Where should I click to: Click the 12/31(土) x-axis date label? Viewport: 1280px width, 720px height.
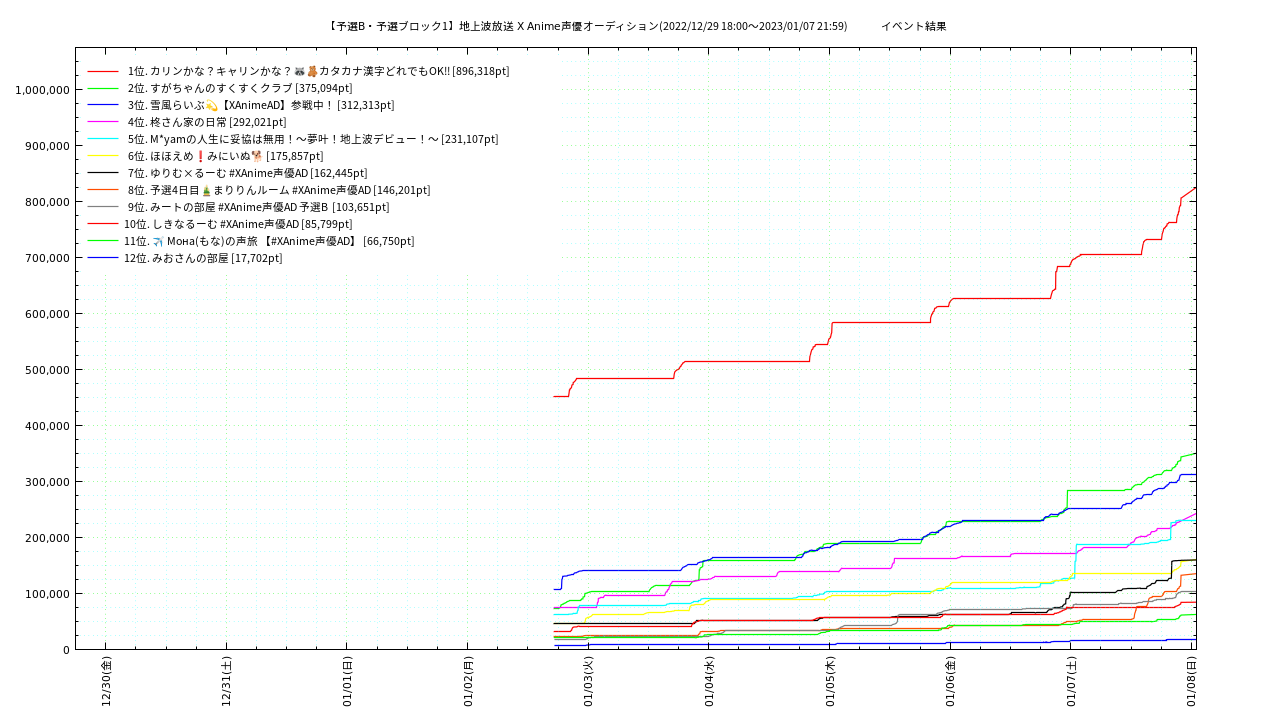(226, 681)
